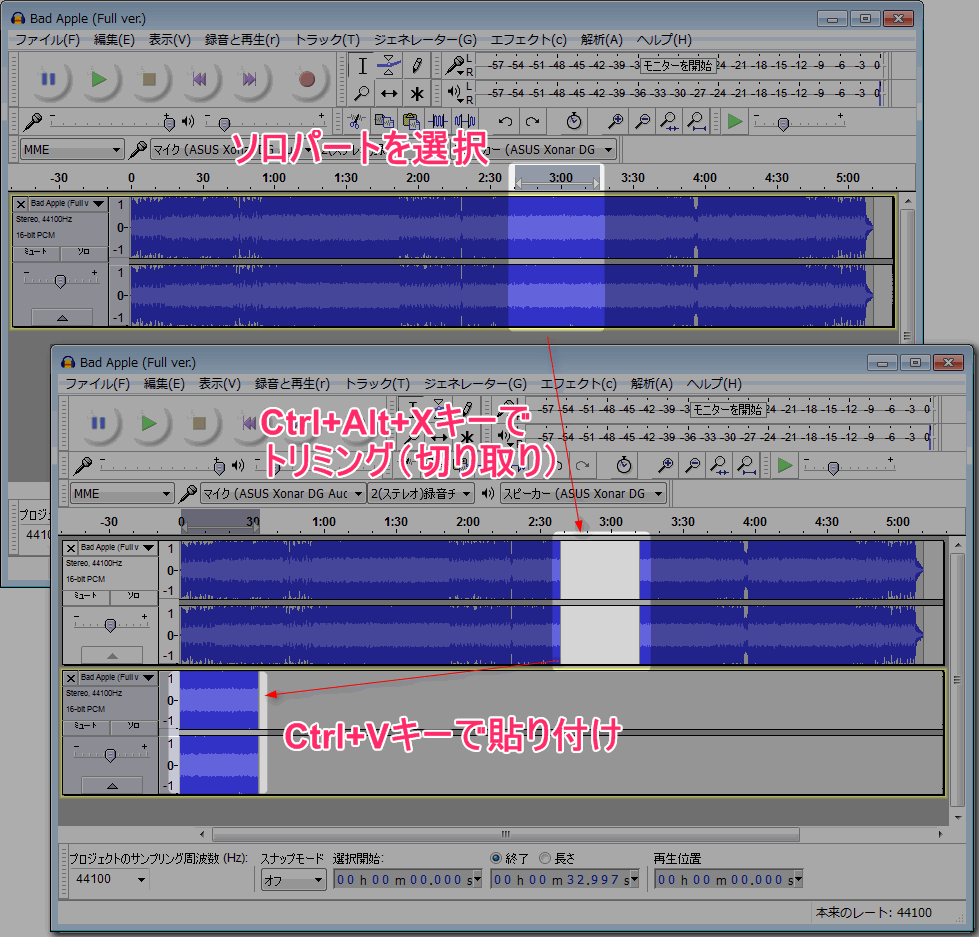Collapse front window's lower track
The image size is (979, 937).
click(x=112, y=785)
